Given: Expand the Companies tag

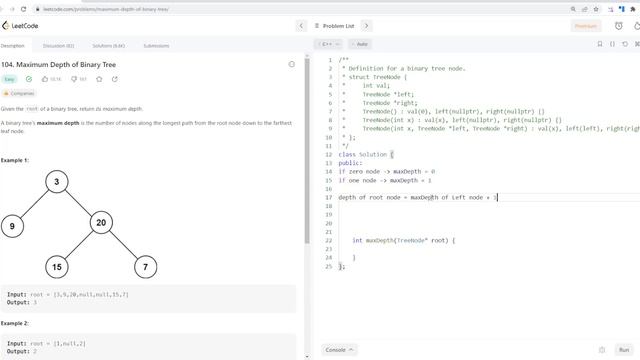Looking at the screenshot, I should [19, 93].
